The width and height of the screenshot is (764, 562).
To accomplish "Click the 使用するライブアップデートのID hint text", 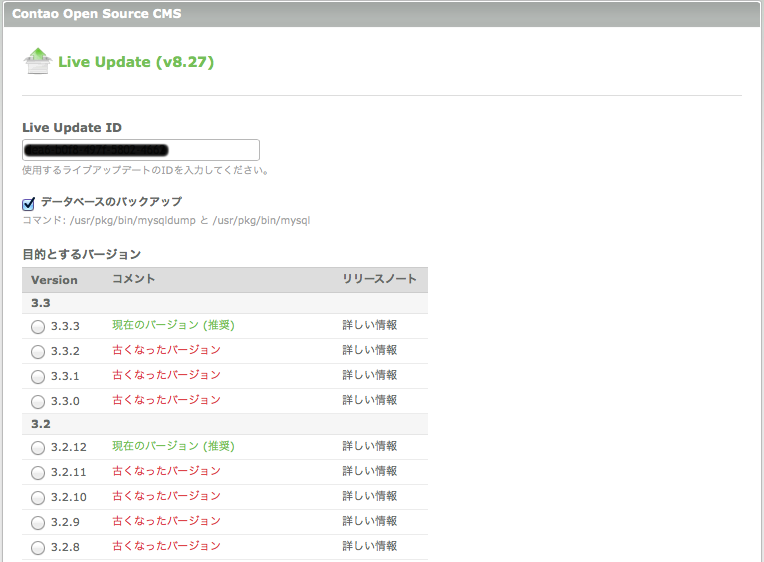I will coord(145,170).
